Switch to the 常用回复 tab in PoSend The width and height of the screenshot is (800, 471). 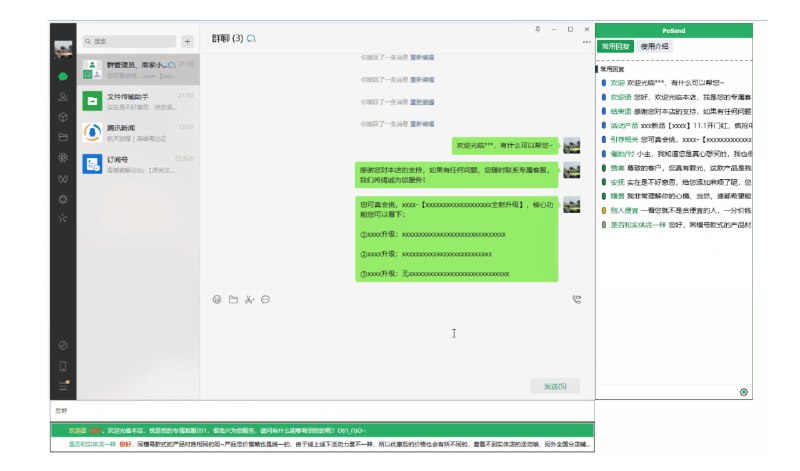[x=615, y=46]
